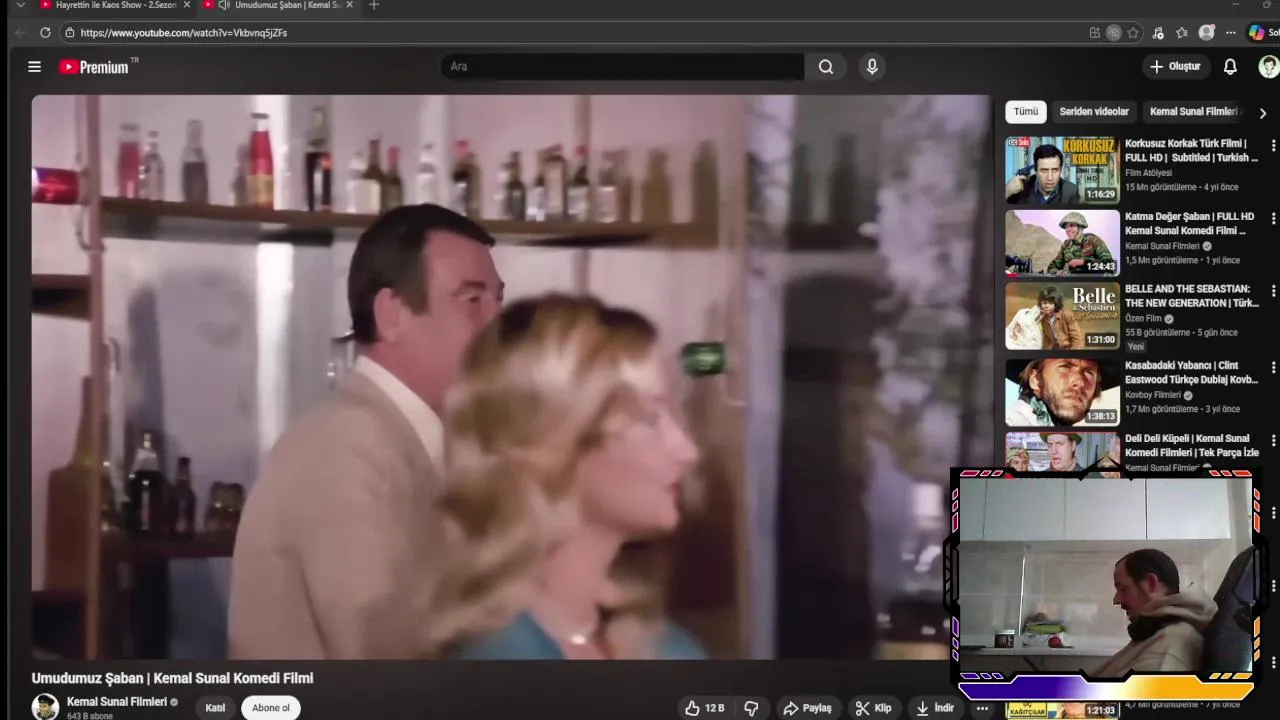Screen dimensions: 1280x720
Task: Open the account avatar menu
Action: pos(1268,67)
